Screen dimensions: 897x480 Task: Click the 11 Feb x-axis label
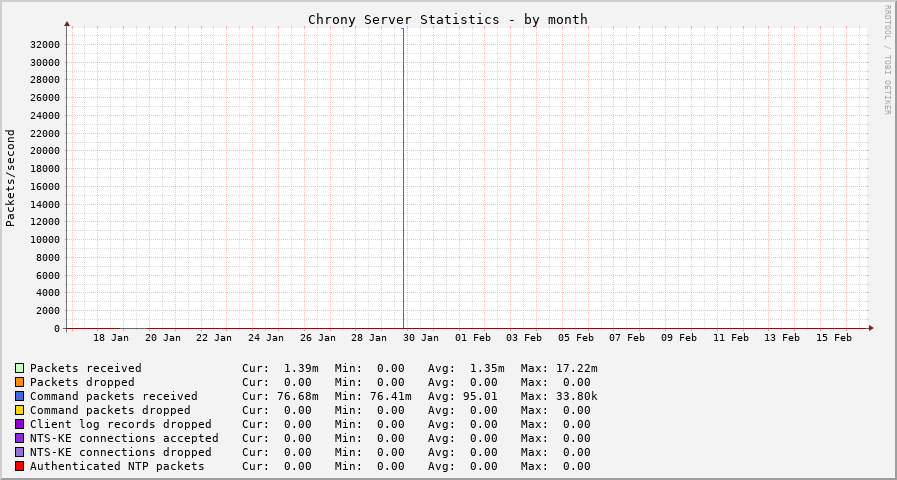coord(731,338)
